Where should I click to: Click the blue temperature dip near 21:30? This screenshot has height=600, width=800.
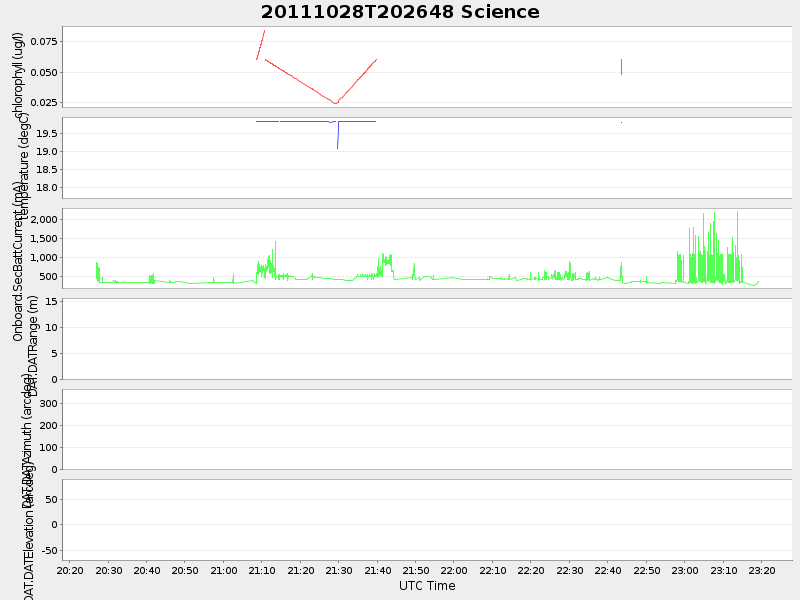pyautogui.click(x=338, y=135)
